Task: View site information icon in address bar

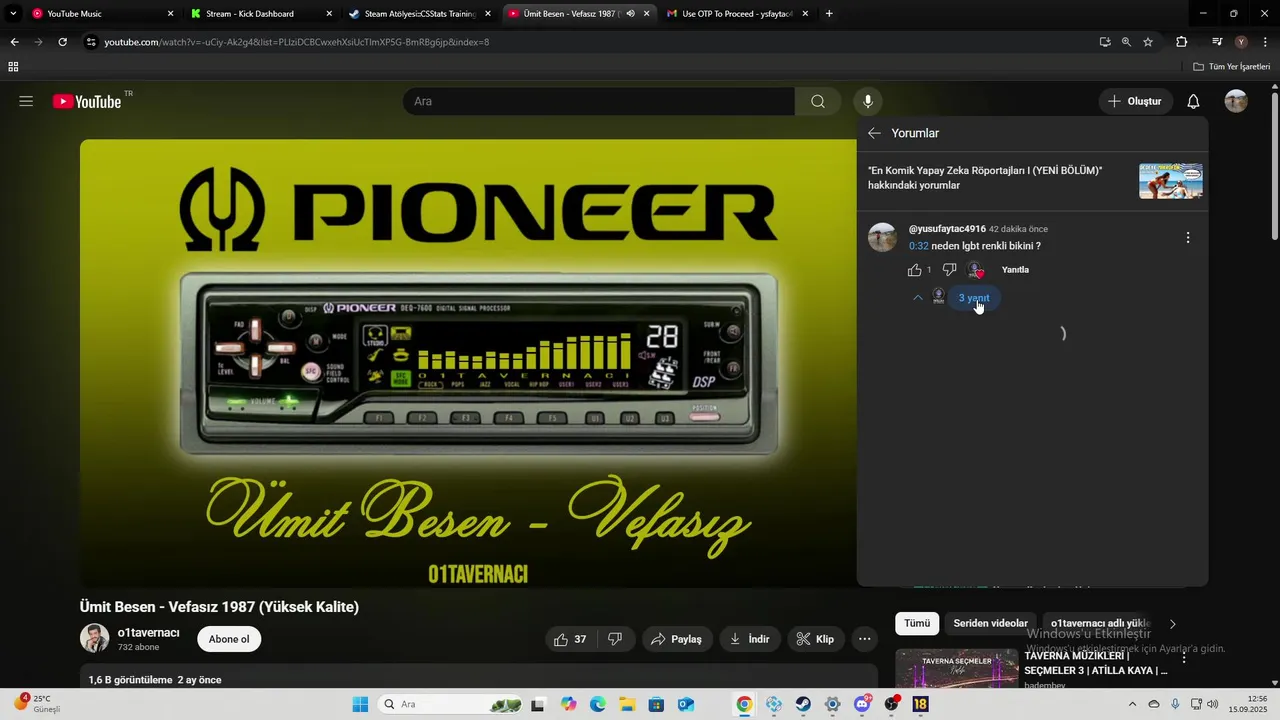Action: (x=91, y=42)
